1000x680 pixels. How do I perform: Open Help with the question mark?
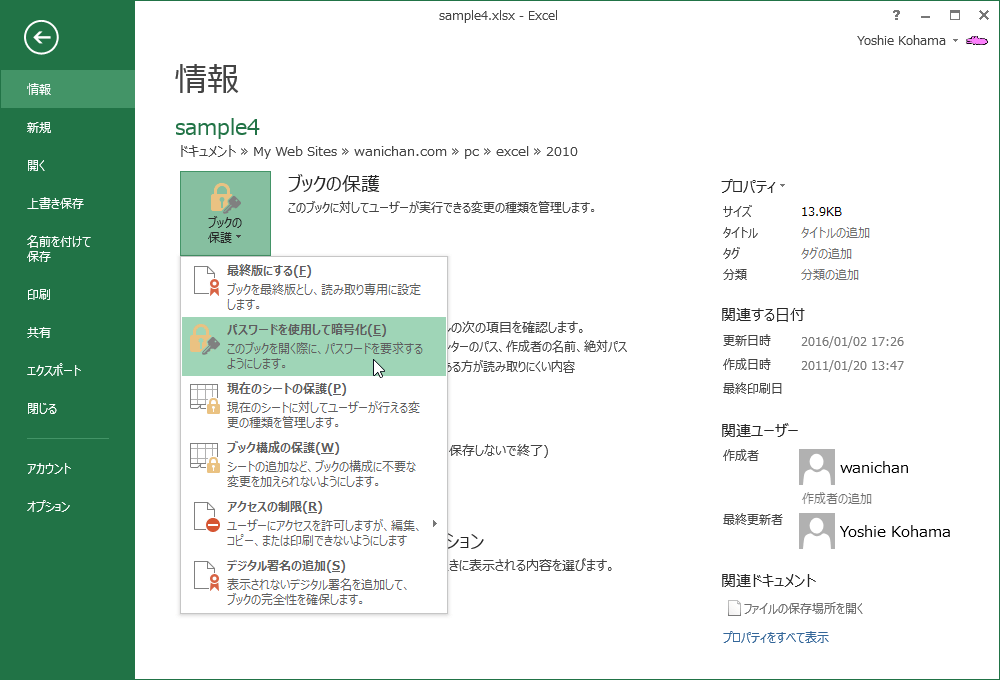pos(896,15)
